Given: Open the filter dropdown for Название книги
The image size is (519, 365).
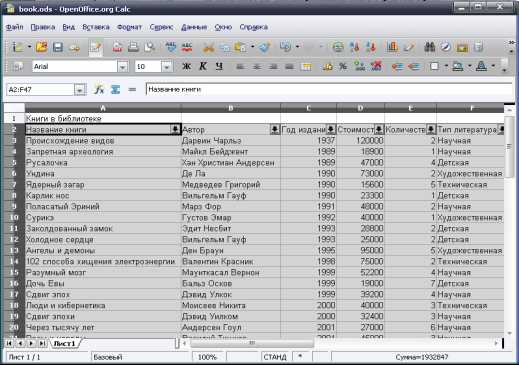Looking at the screenshot, I should pyautogui.click(x=175, y=129).
